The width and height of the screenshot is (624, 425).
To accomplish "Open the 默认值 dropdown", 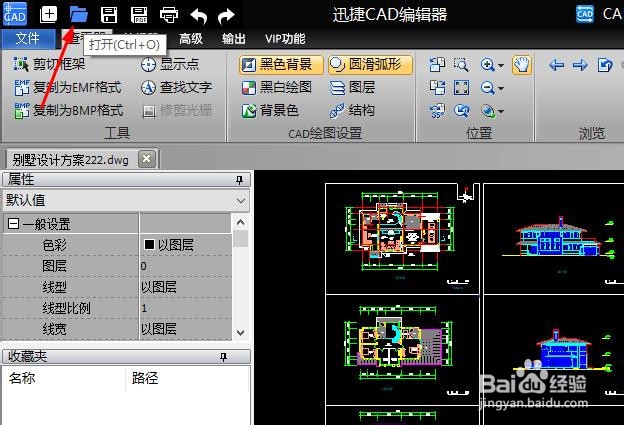I will (x=126, y=200).
